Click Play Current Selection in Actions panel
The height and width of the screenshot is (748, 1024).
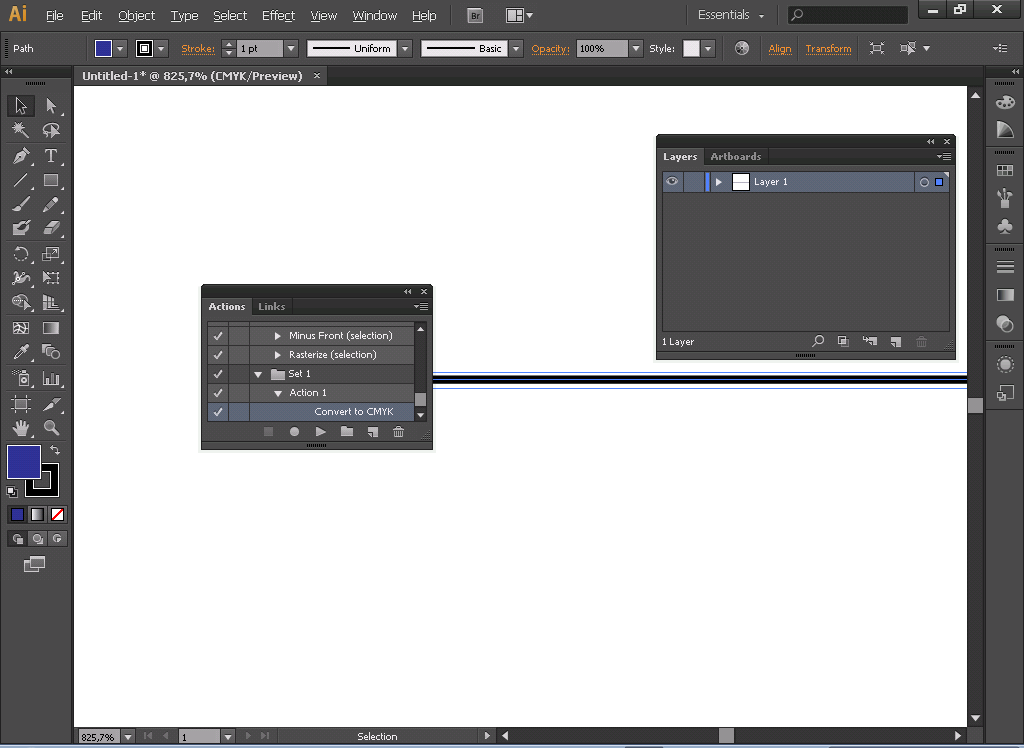point(321,432)
